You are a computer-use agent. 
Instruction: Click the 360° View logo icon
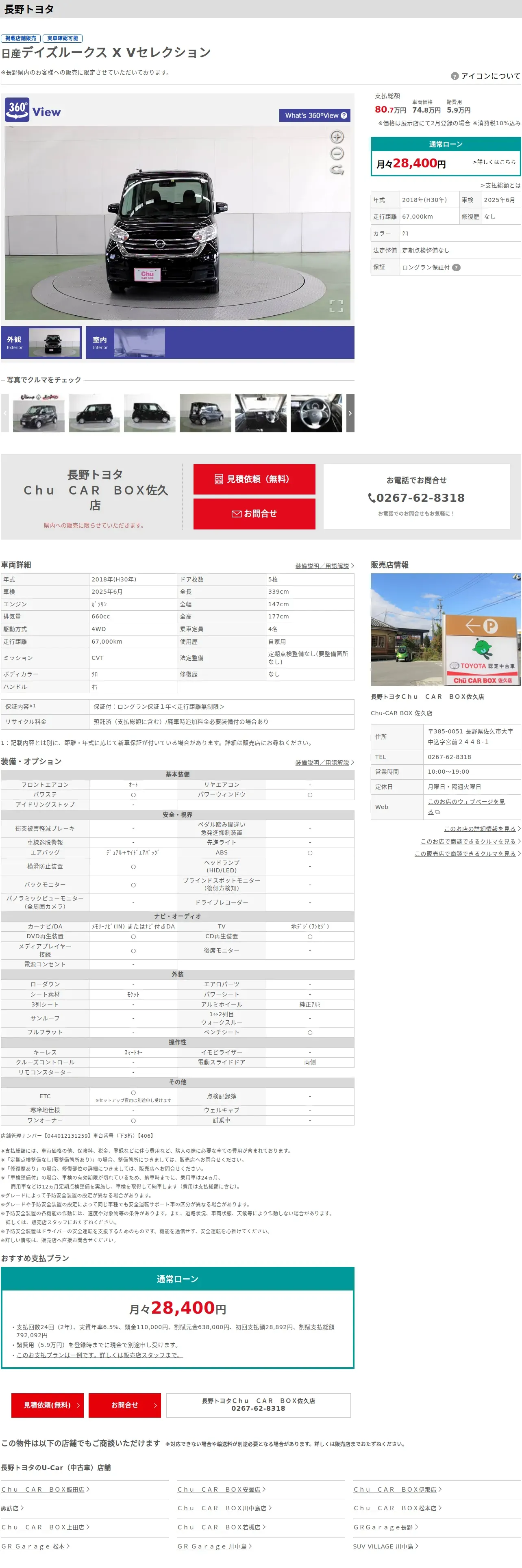point(33,110)
